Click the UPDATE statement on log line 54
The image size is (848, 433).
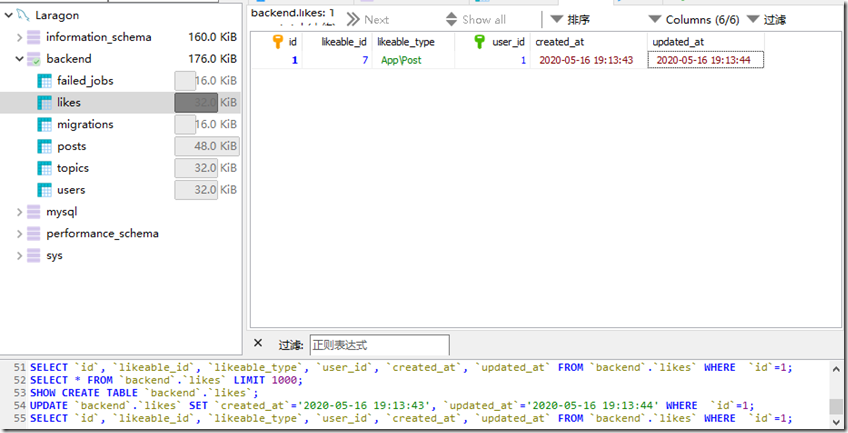coord(392,405)
